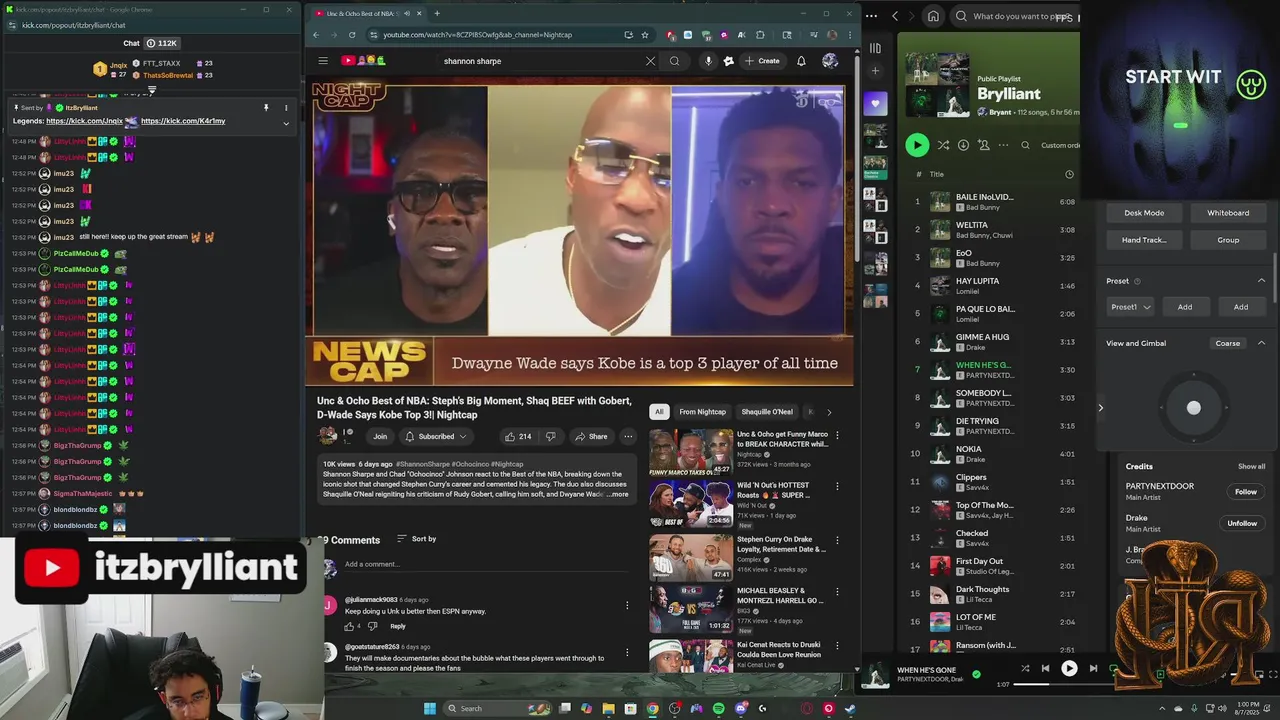1280x720 pixels.
Task: Open File Explorer from the taskbar
Action: point(608,709)
